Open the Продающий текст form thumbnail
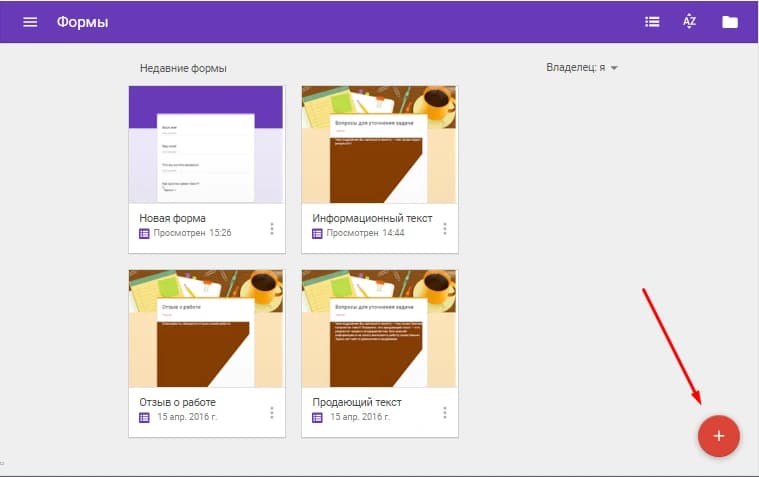Screen dimensions: 759x477 380,328
